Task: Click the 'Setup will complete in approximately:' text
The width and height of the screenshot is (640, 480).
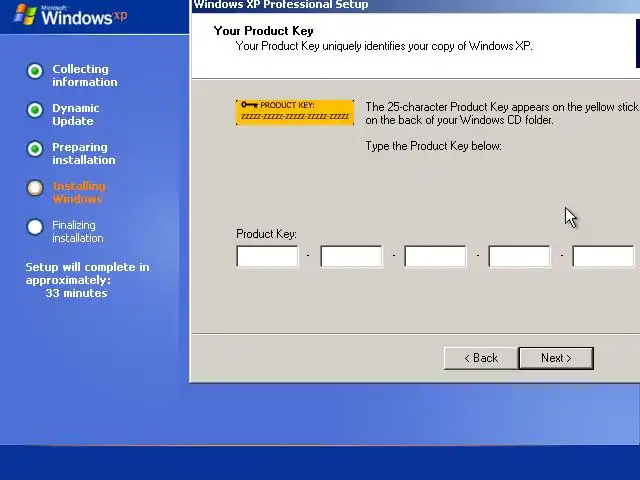Action: point(87,273)
